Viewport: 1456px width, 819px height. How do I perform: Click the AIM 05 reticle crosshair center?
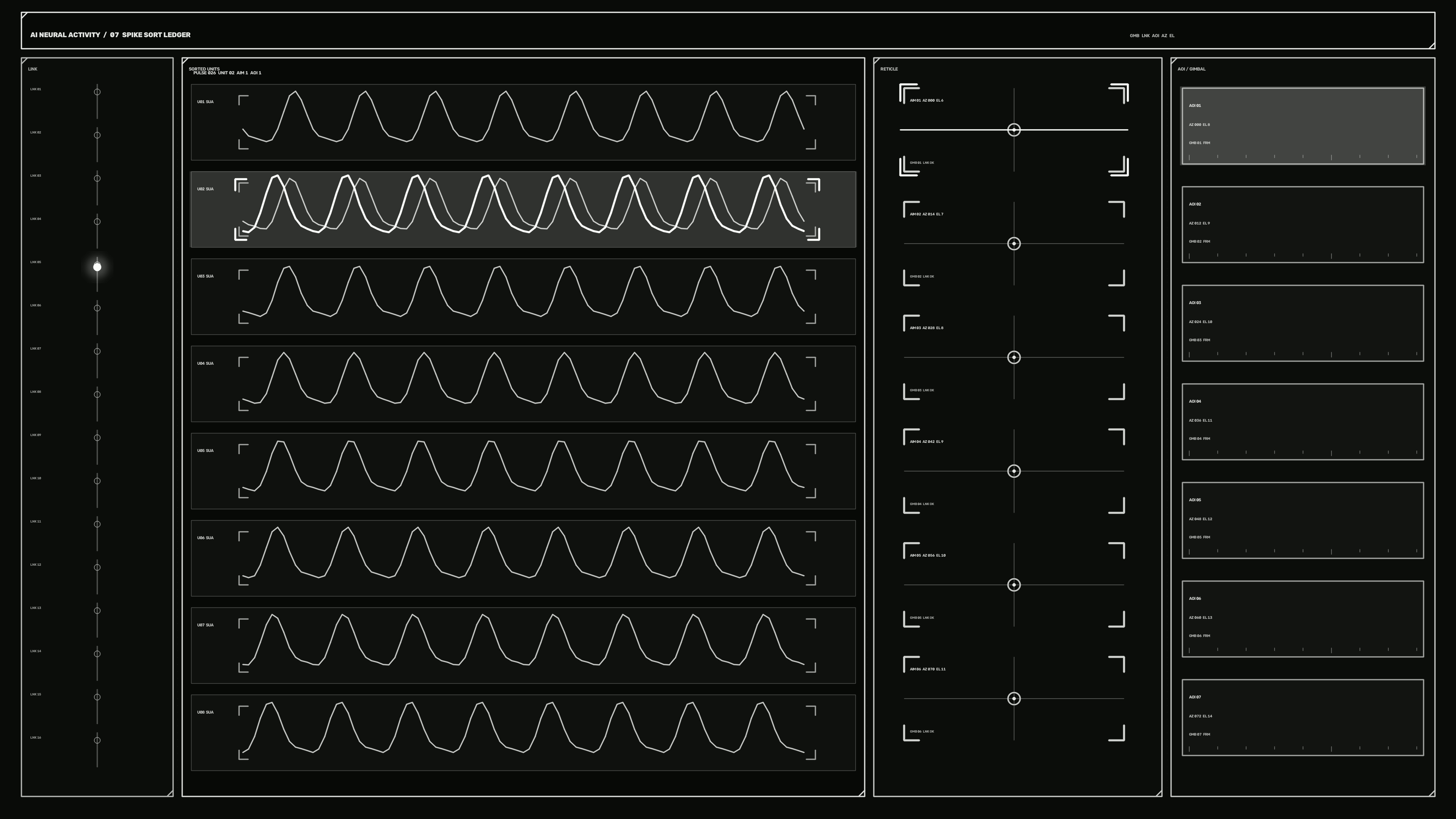click(x=1014, y=584)
